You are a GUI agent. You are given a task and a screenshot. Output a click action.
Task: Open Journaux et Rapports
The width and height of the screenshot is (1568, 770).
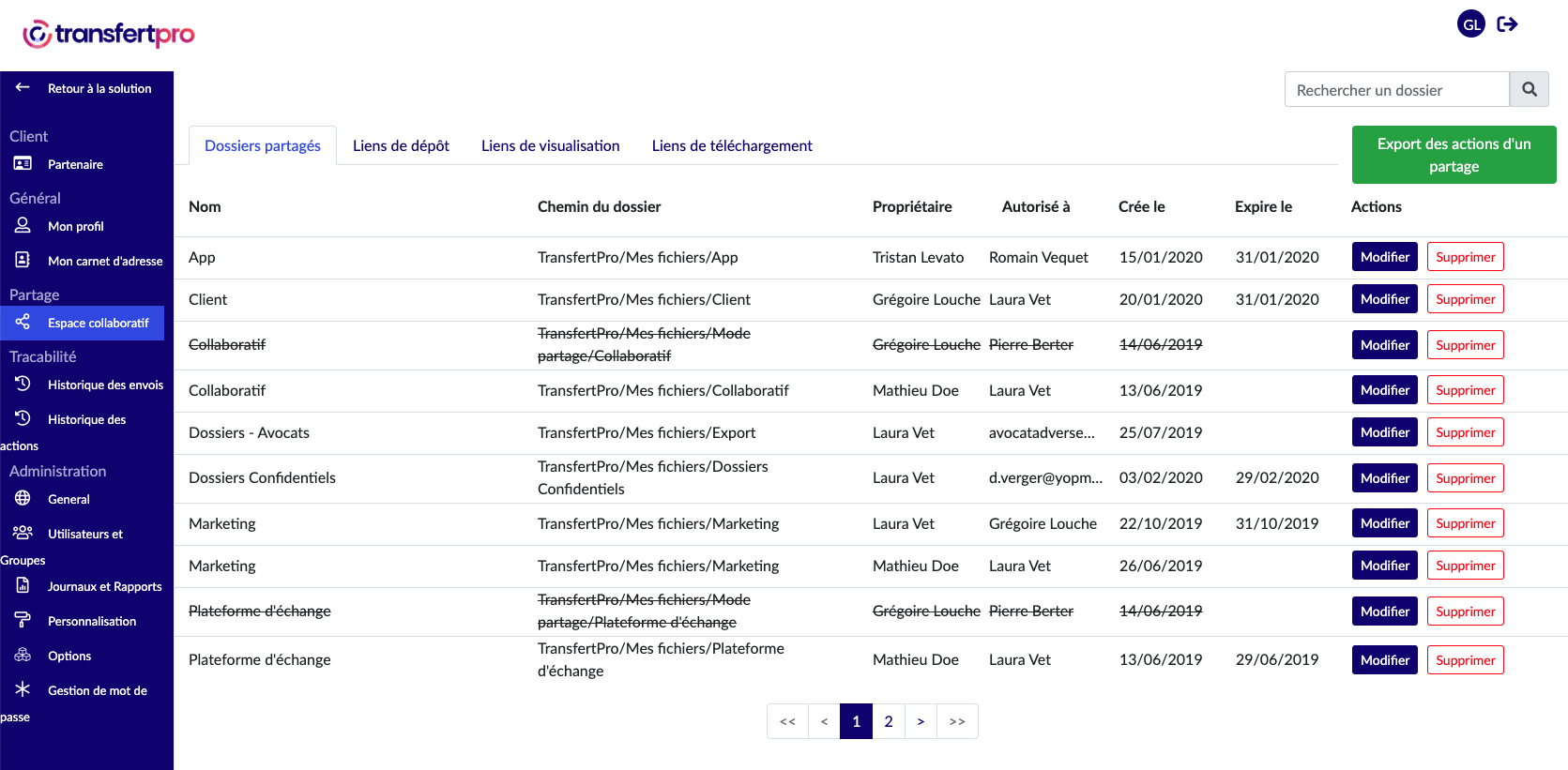point(105,586)
